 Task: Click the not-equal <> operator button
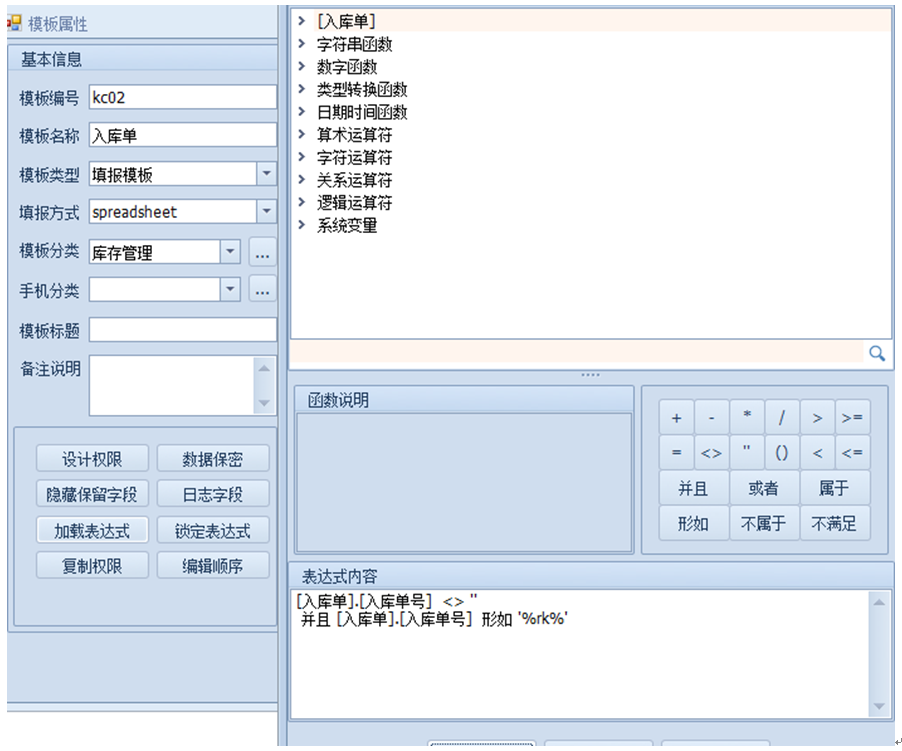coord(711,453)
